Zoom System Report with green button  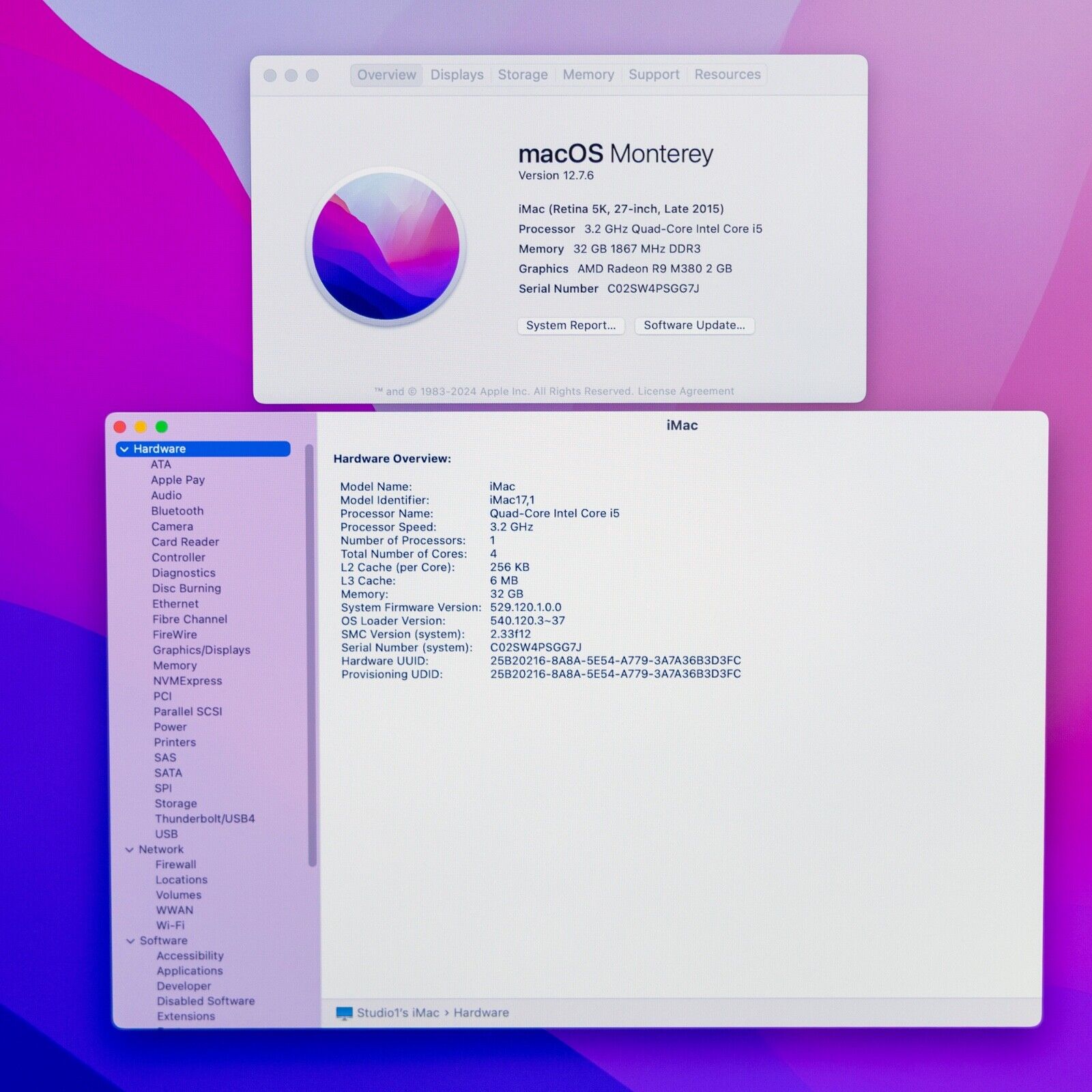tap(162, 427)
